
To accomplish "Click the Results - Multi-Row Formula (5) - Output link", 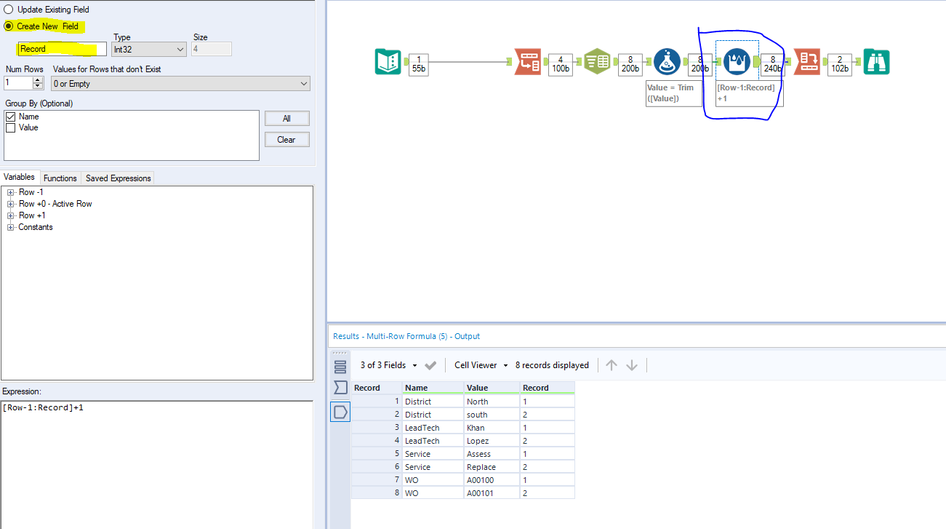I will [x=406, y=337].
